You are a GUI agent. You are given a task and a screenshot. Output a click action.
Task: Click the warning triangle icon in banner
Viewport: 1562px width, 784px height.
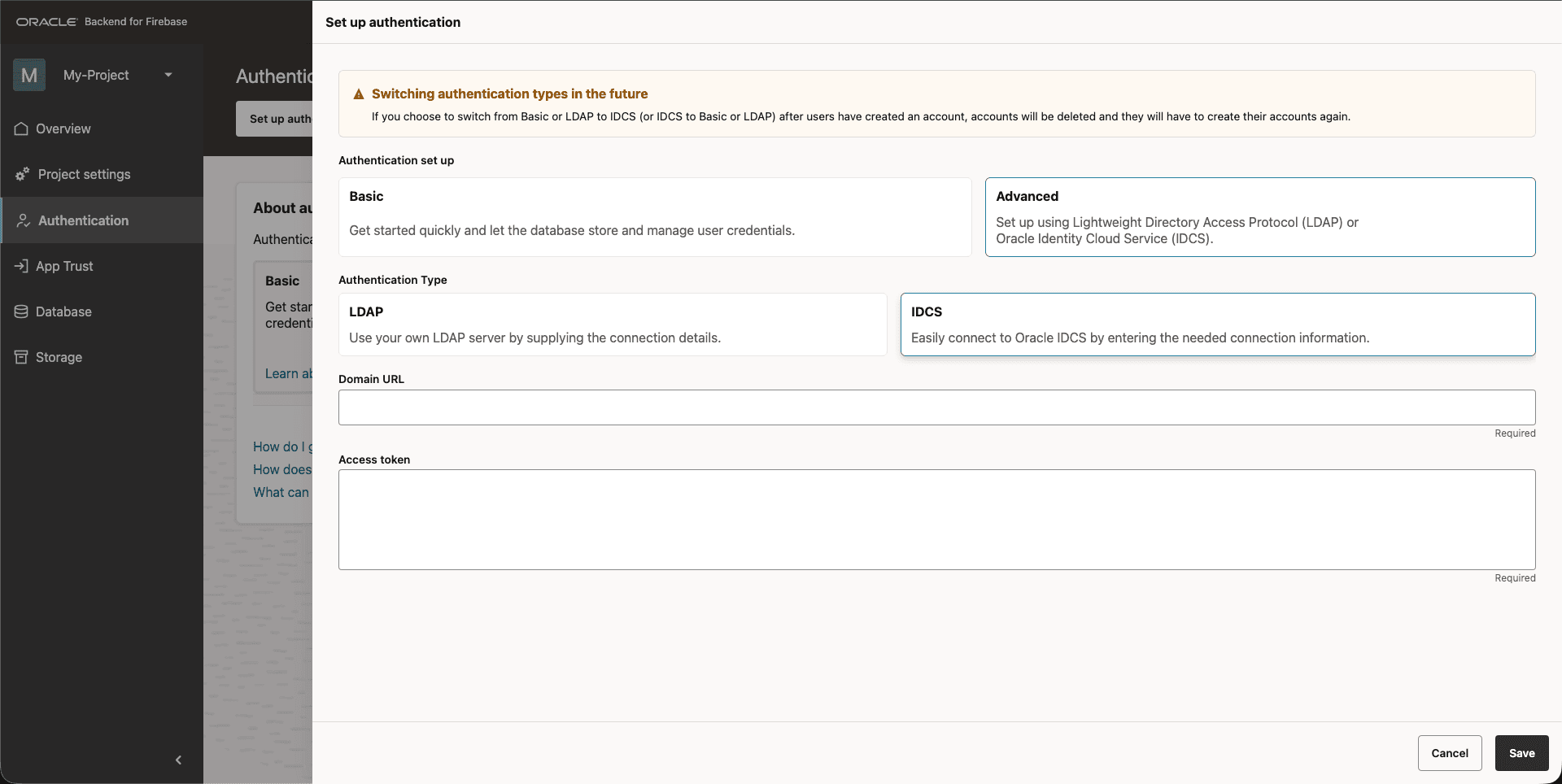(x=359, y=94)
